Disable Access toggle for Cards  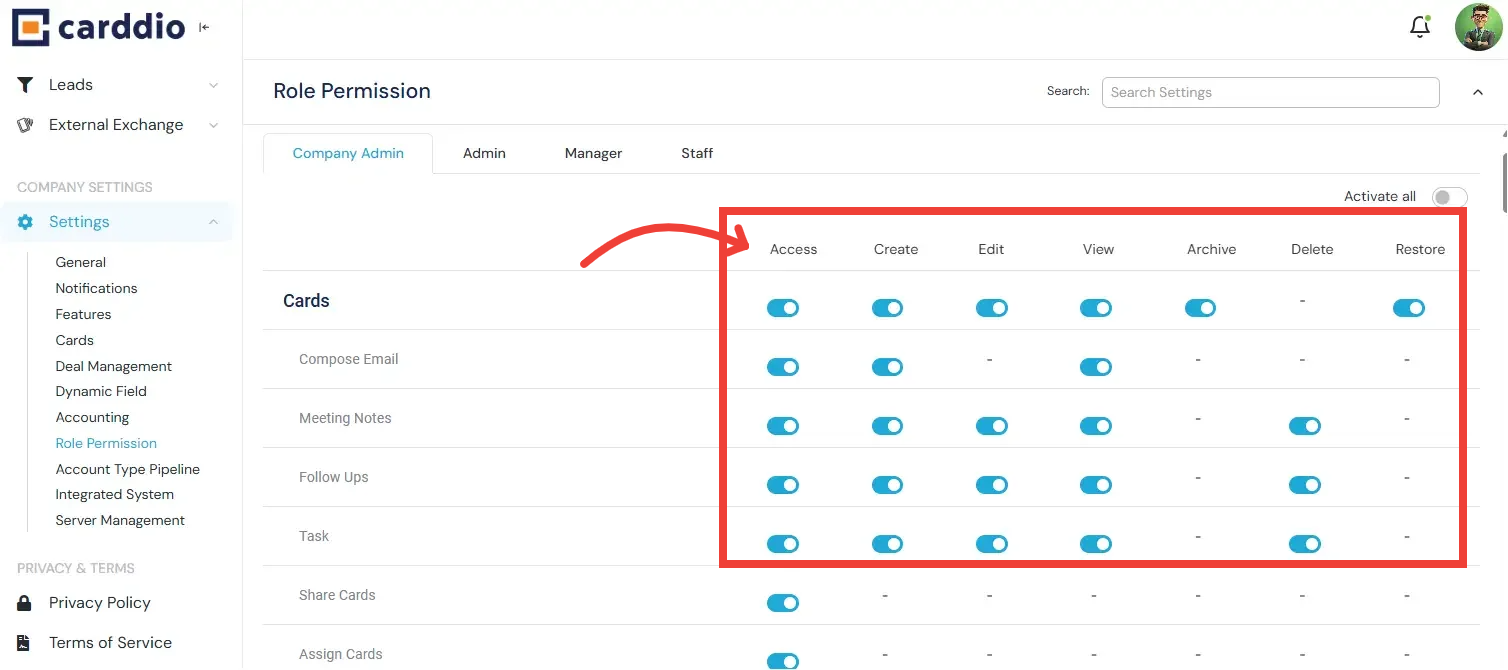(x=783, y=308)
